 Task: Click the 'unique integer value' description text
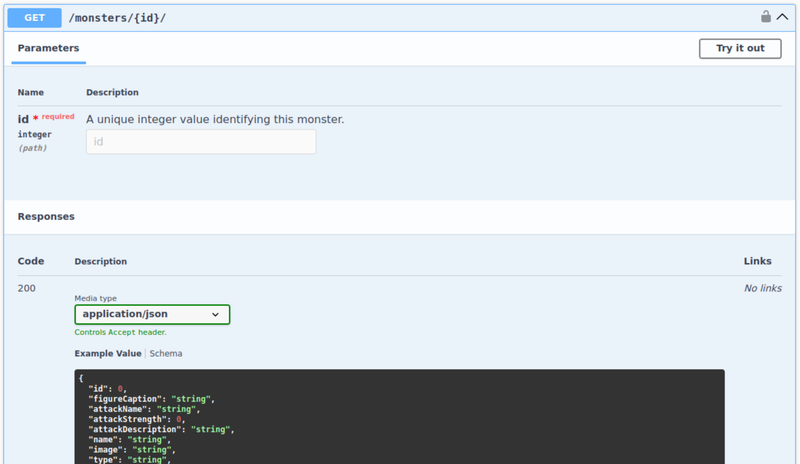[215, 119]
